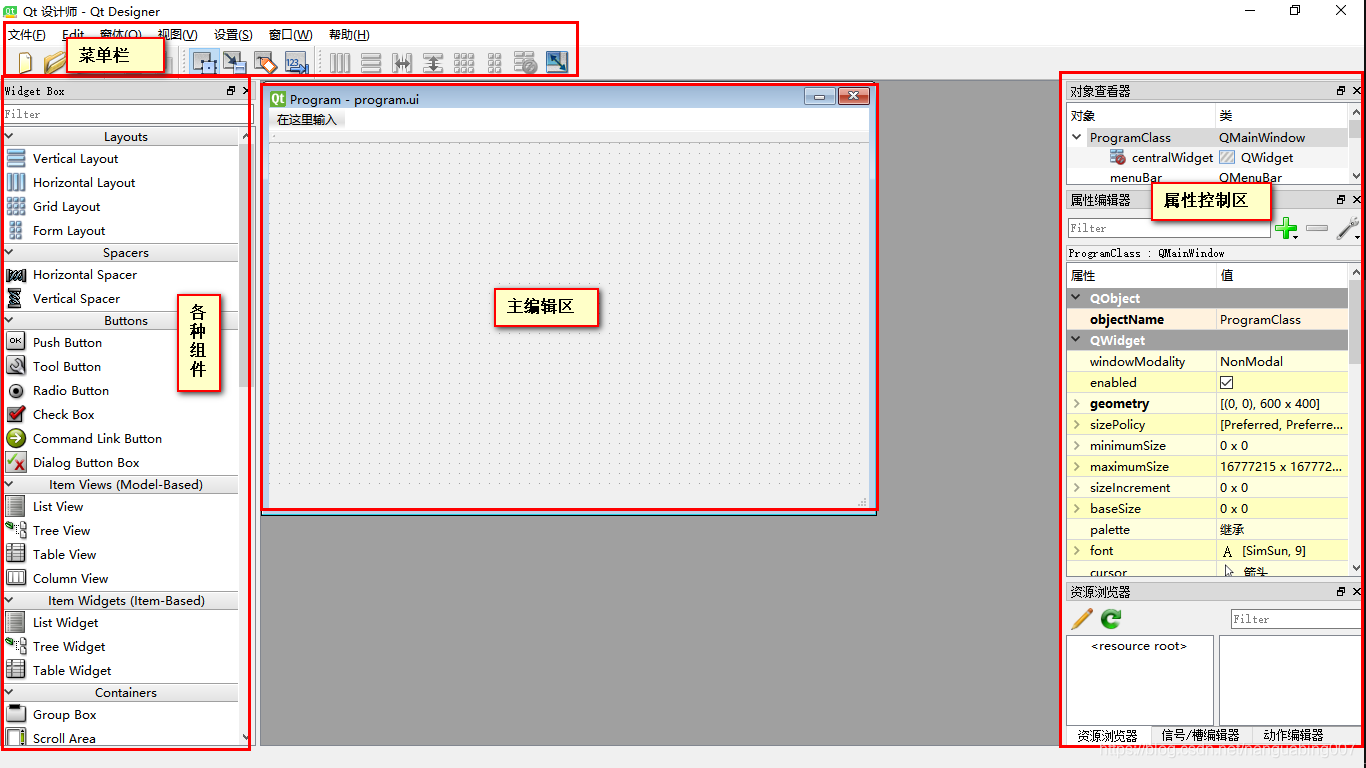Switch to the 信号/槽编辑器 tab
This screenshot has width=1366, height=768.
click(1200, 735)
